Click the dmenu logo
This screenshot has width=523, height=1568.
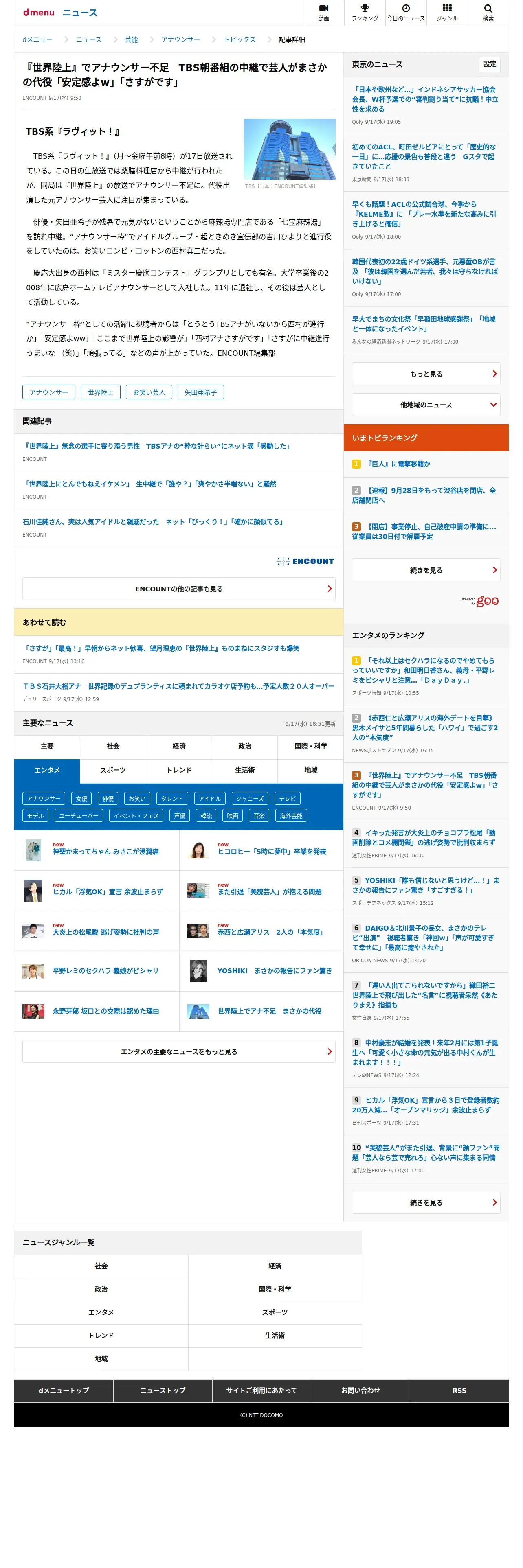(38, 12)
